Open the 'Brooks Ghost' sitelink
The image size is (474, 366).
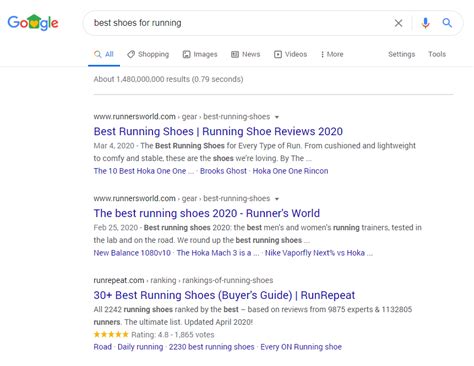pyautogui.click(x=223, y=171)
